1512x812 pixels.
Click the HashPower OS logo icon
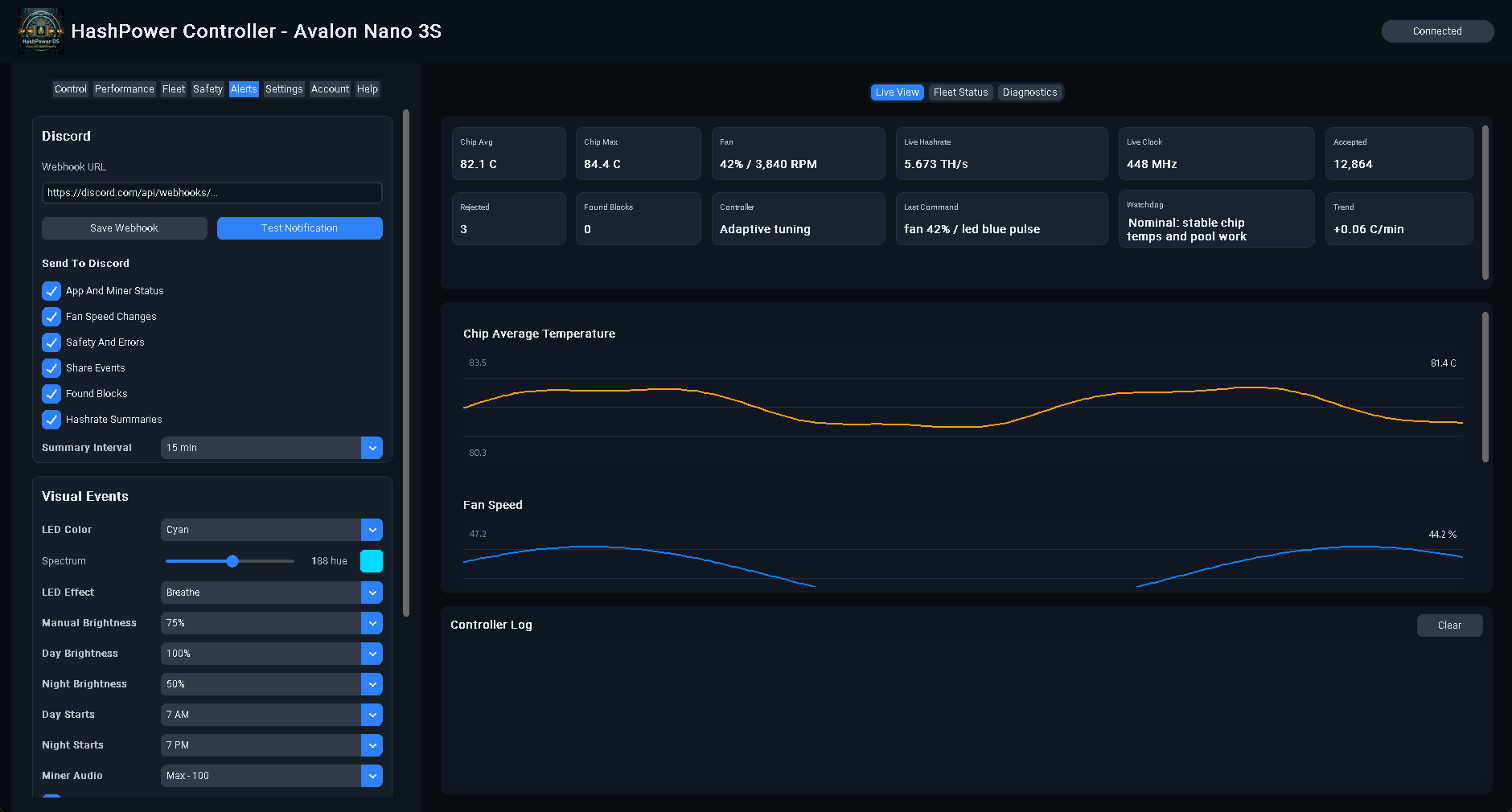pyautogui.click(x=40, y=31)
